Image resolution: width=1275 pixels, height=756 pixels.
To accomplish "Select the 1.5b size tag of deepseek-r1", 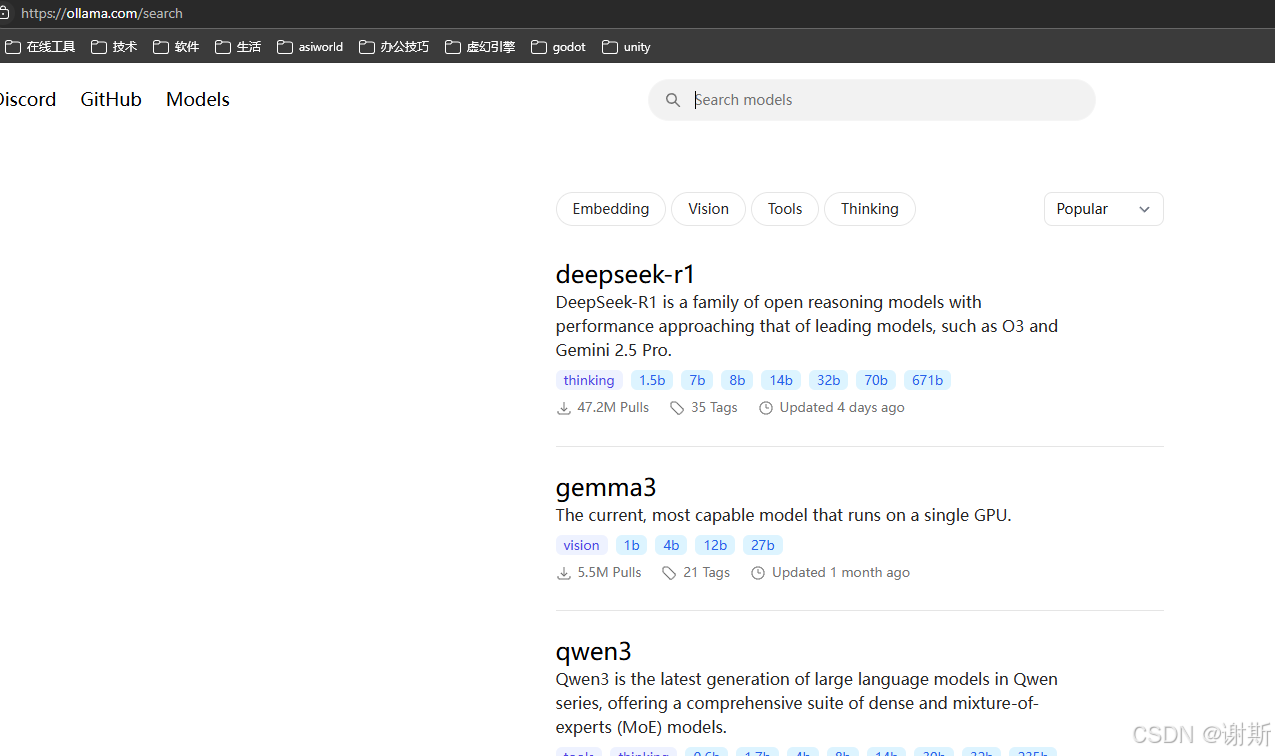I will click(652, 380).
